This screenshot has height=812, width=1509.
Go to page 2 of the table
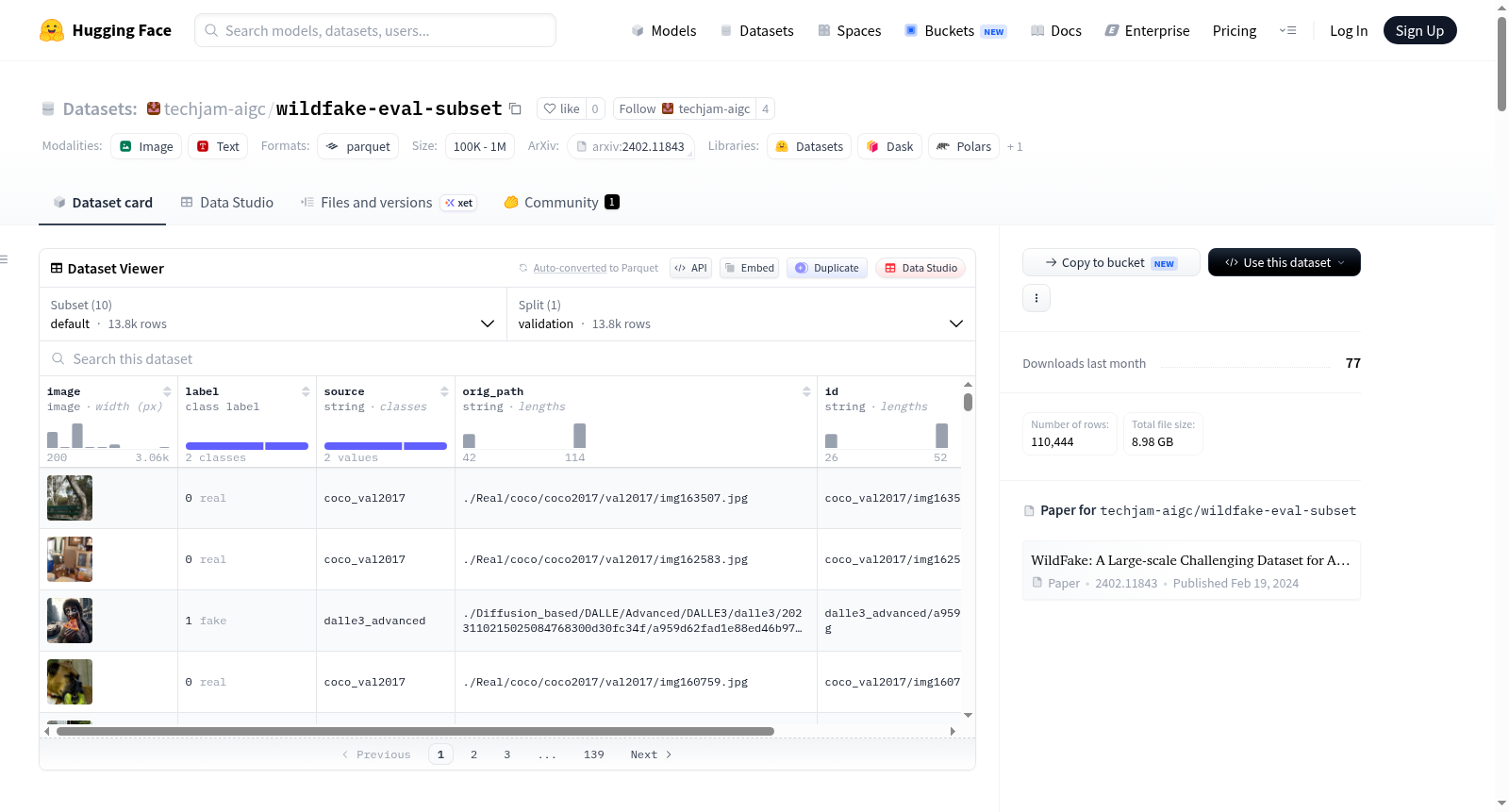473,754
